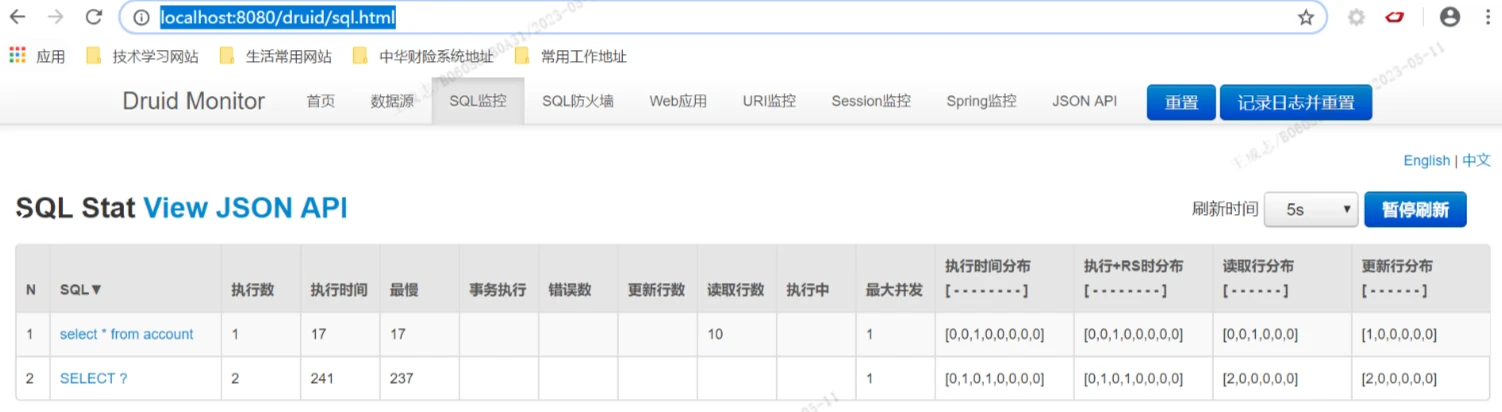Open the 技术学习网站 bookmark folder
The width and height of the screenshot is (1502, 412).
(142, 56)
